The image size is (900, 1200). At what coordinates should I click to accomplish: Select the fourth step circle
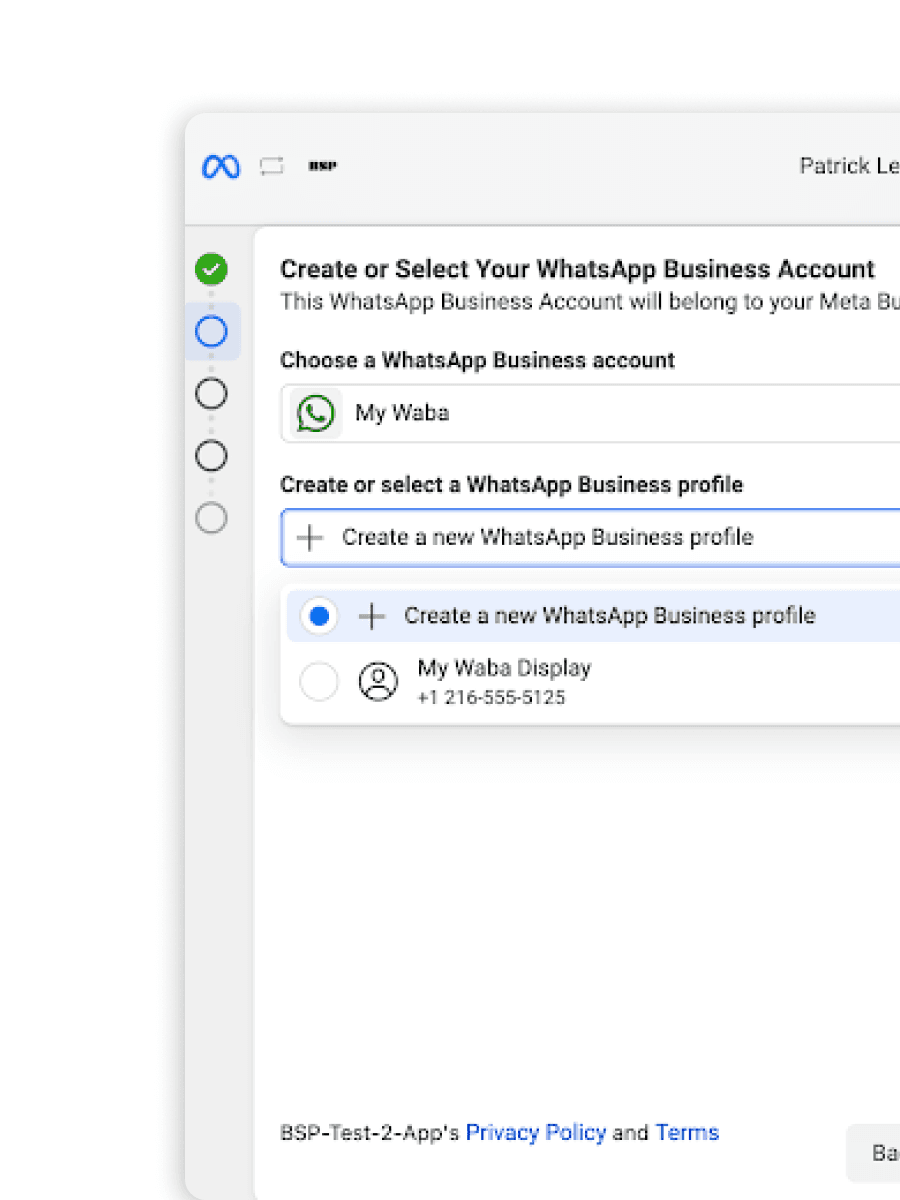211,456
